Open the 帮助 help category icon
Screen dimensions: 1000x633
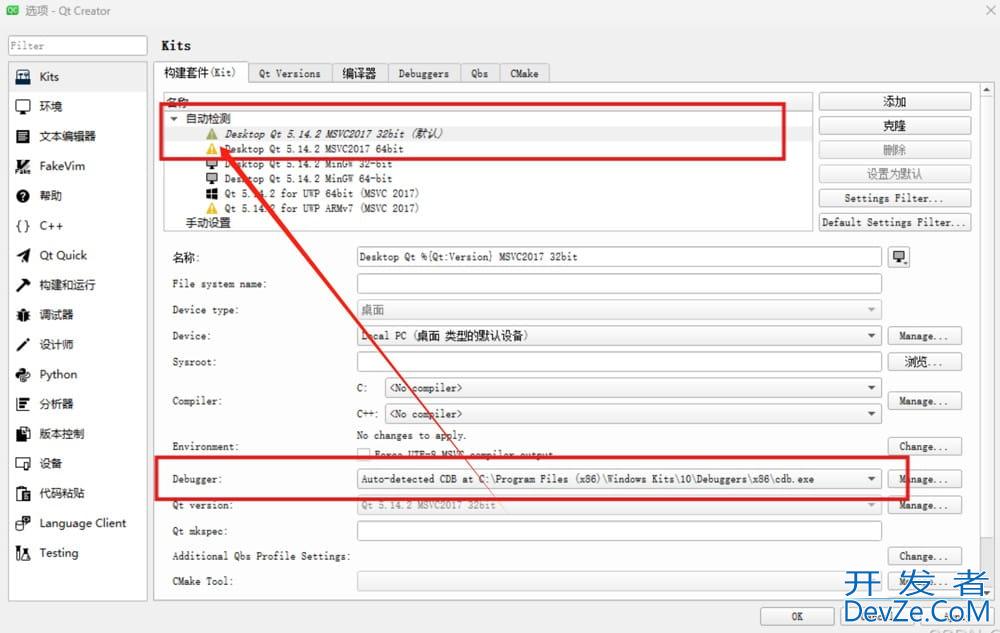click(23, 196)
